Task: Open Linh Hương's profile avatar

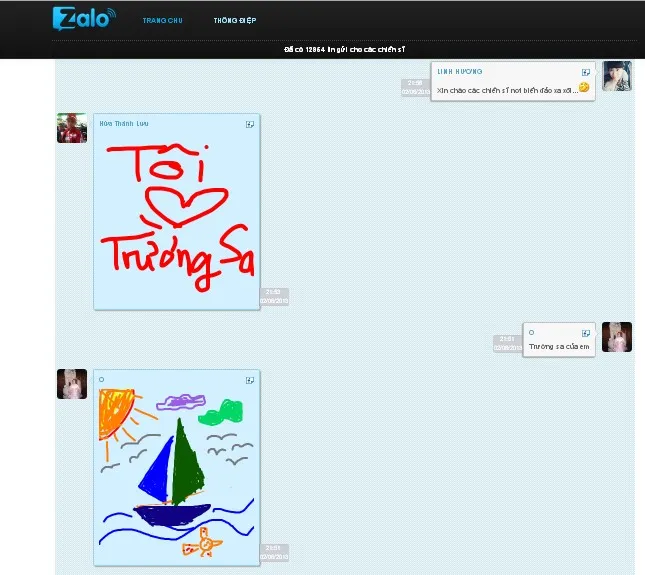Action: coord(616,76)
